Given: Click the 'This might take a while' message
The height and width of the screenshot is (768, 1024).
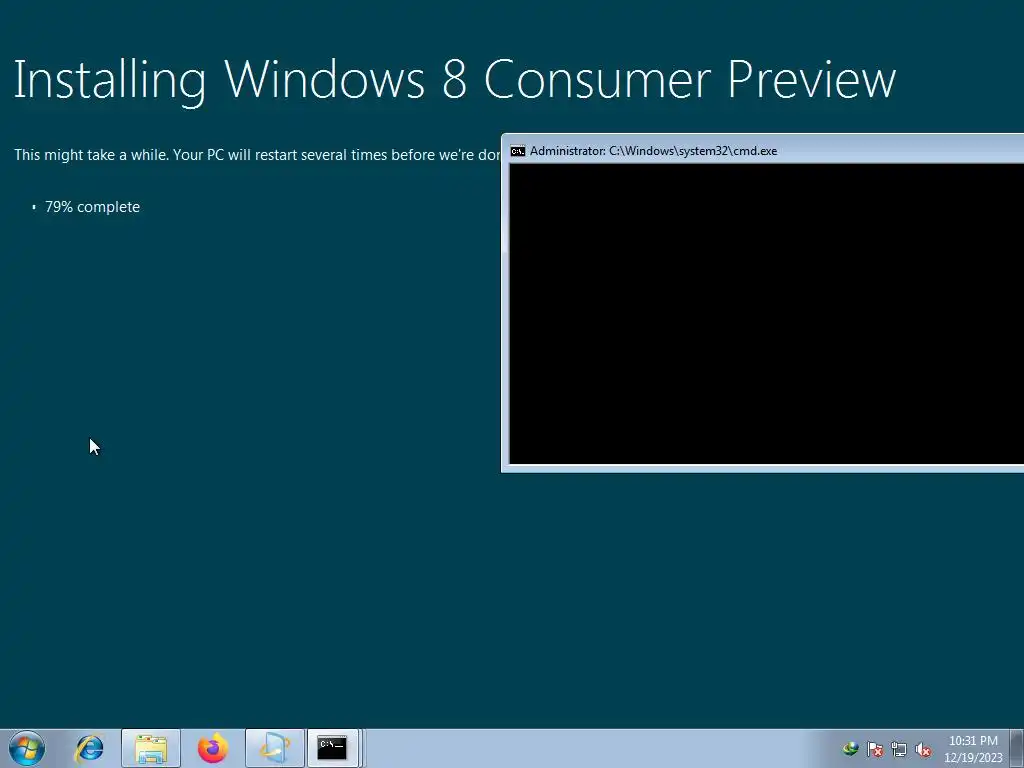Looking at the screenshot, I should tap(257, 155).
